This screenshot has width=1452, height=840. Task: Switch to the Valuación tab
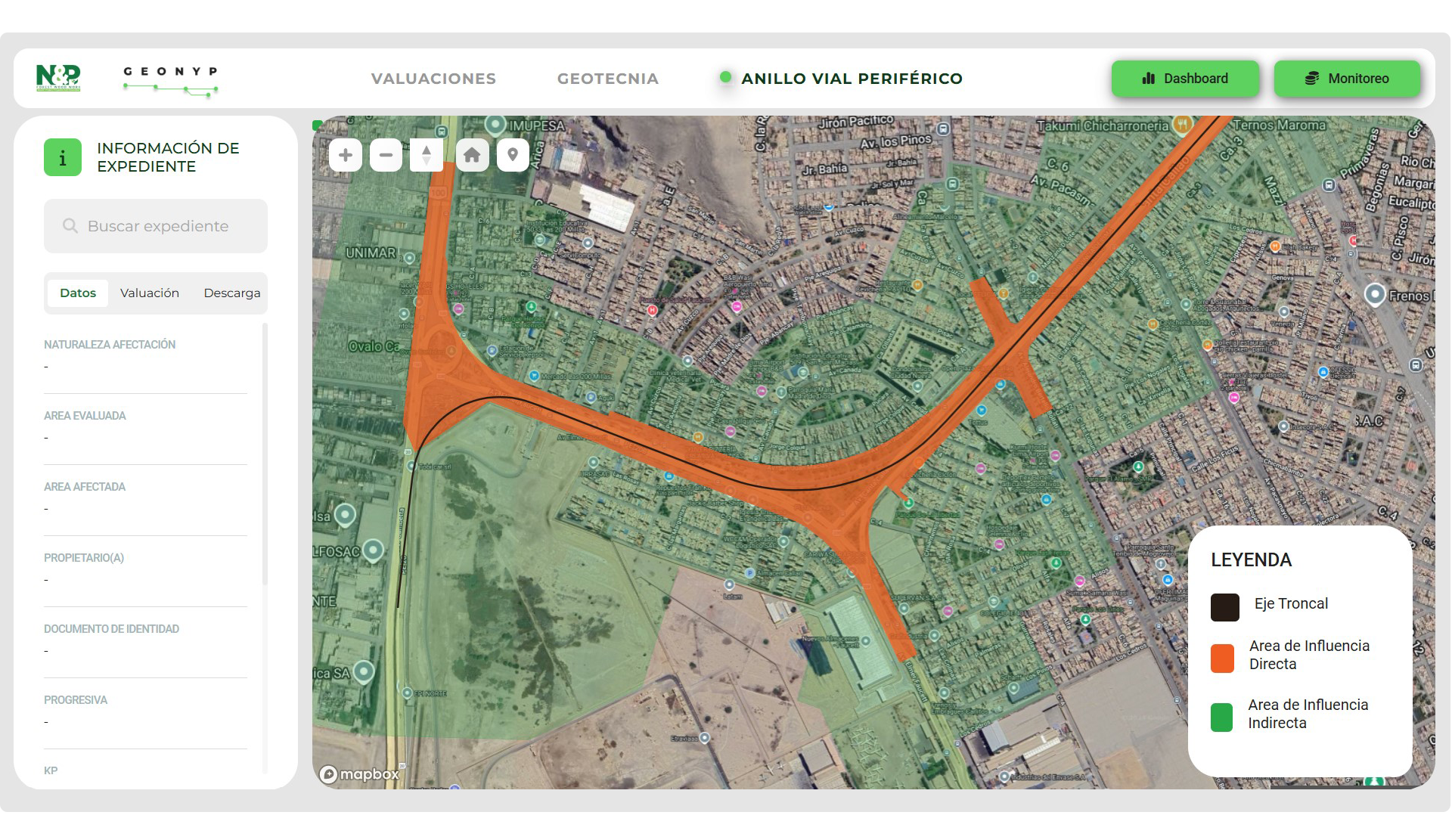point(150,293)
